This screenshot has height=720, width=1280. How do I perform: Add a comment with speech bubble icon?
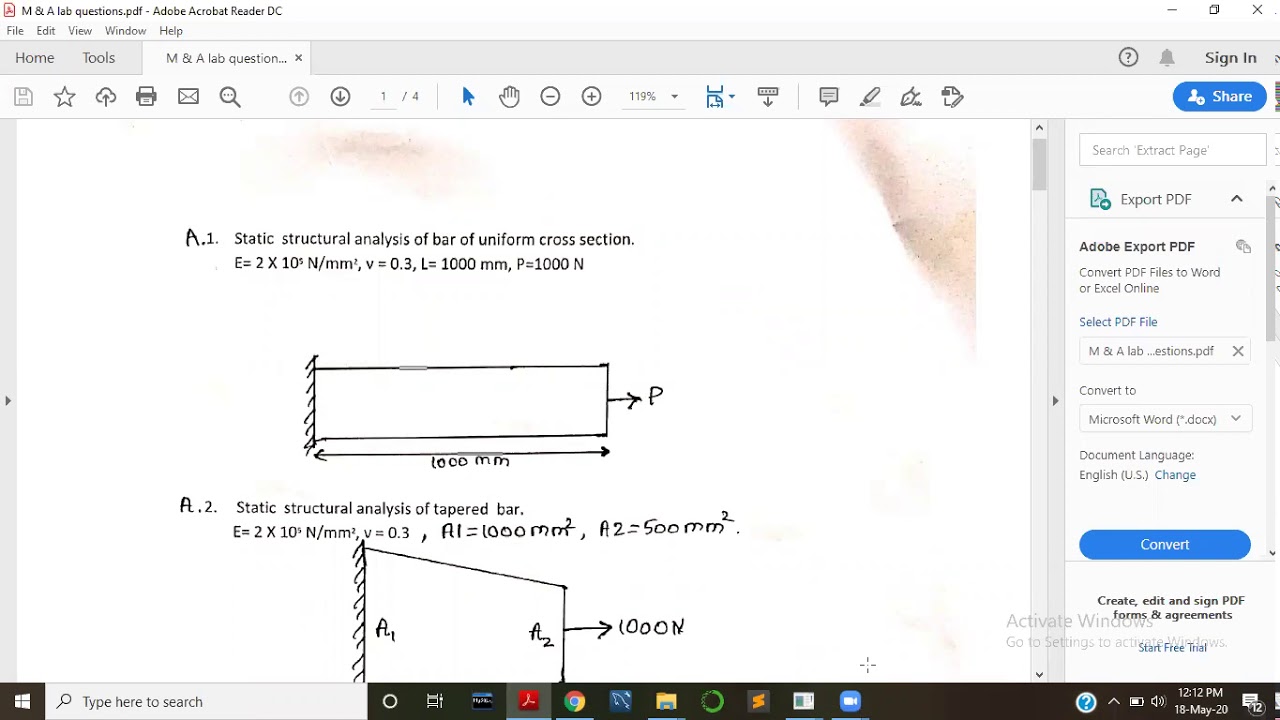[x=829, y=97]
